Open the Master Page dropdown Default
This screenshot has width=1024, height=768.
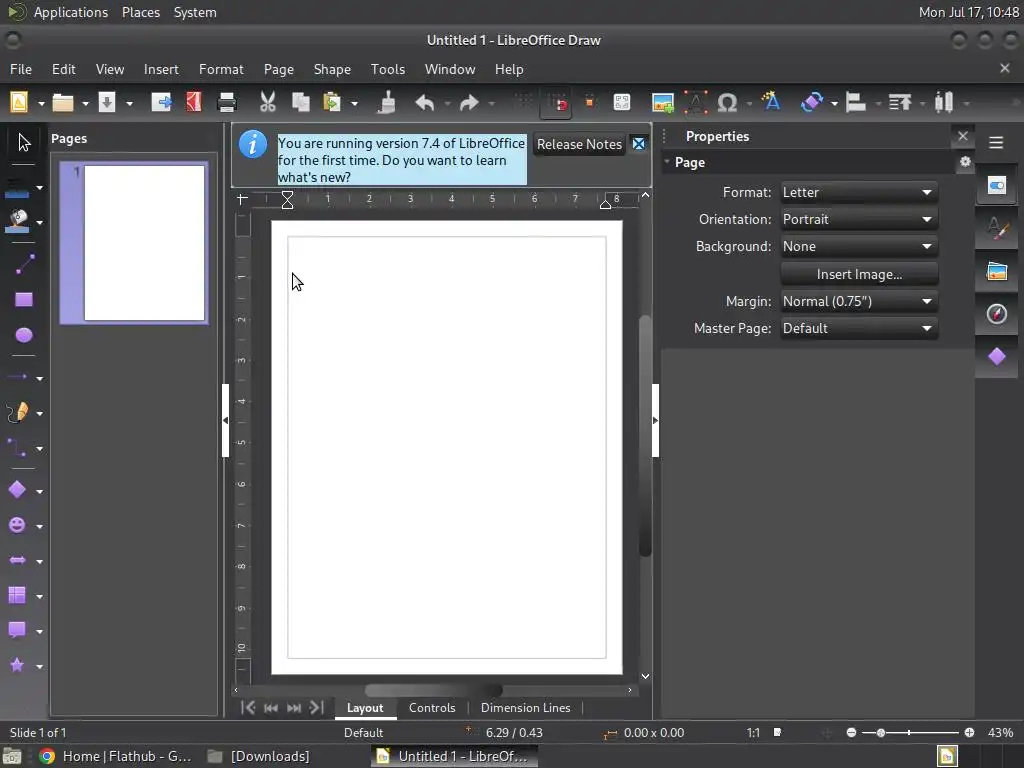click(859, 328)
